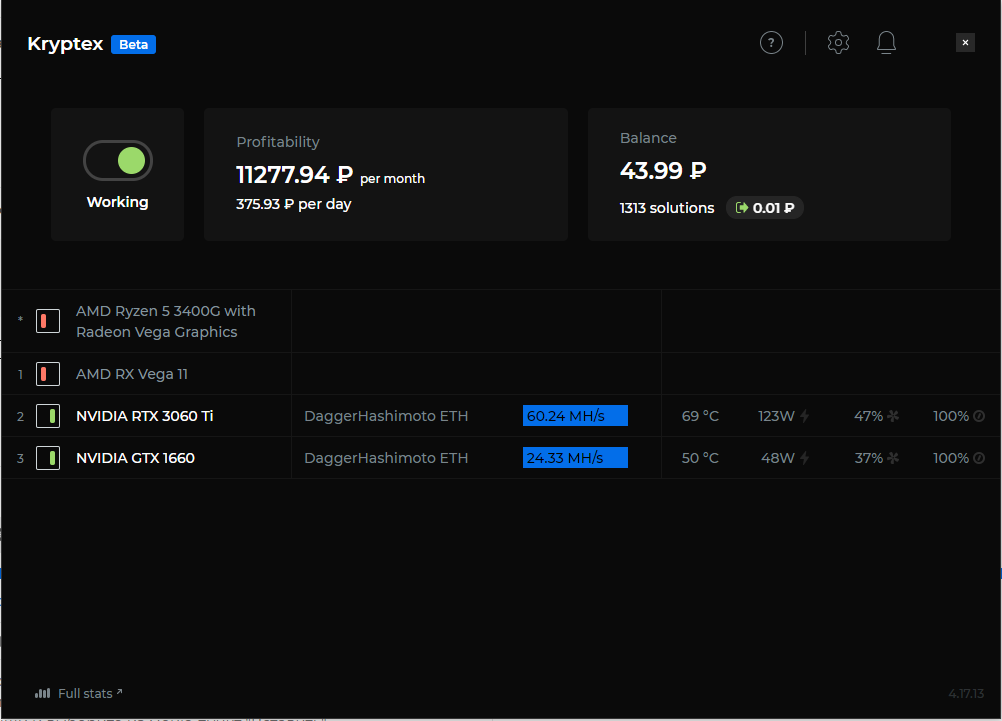Click the lightning power icon next to 123W
1002x721 pixels.
coord(805,416)
